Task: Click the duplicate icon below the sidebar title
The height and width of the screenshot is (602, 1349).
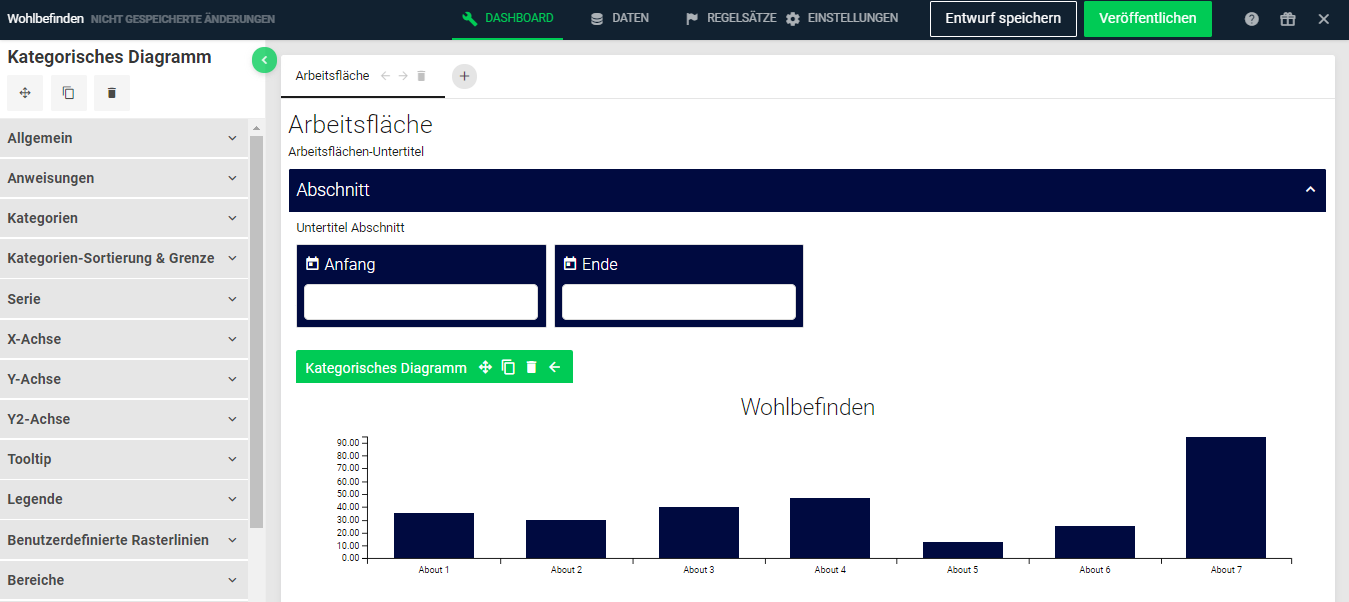Action: coord(69,93)
